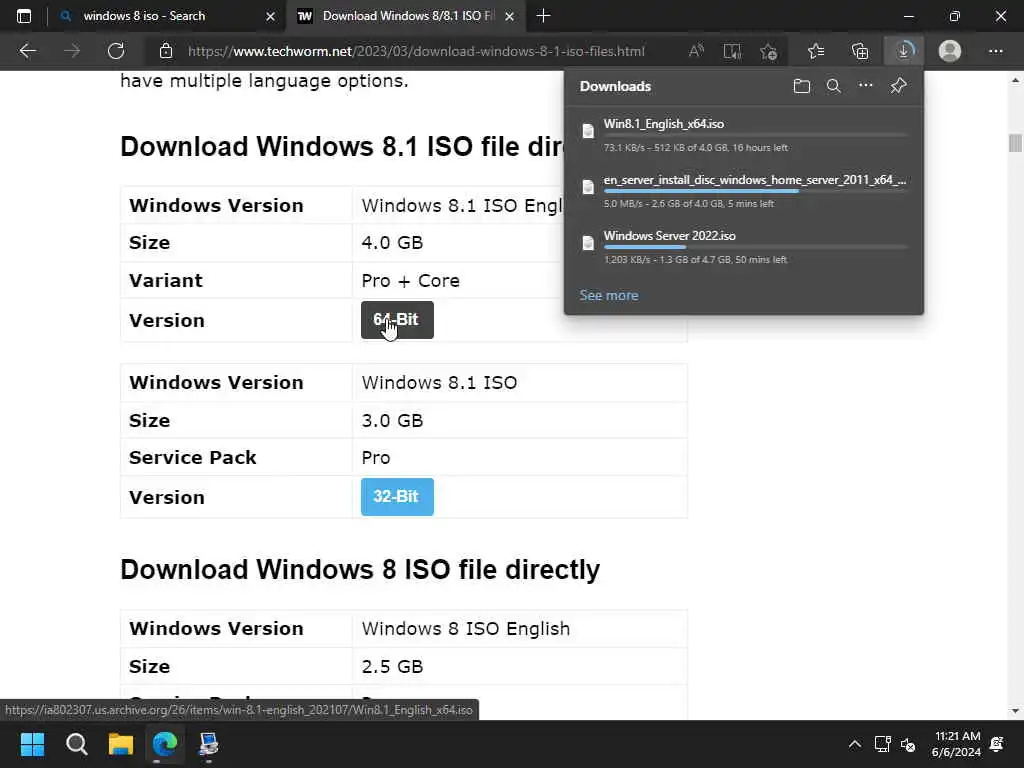Go back to the previous page
Viewport: 1024px width, 768px height.
pos(27,51)
